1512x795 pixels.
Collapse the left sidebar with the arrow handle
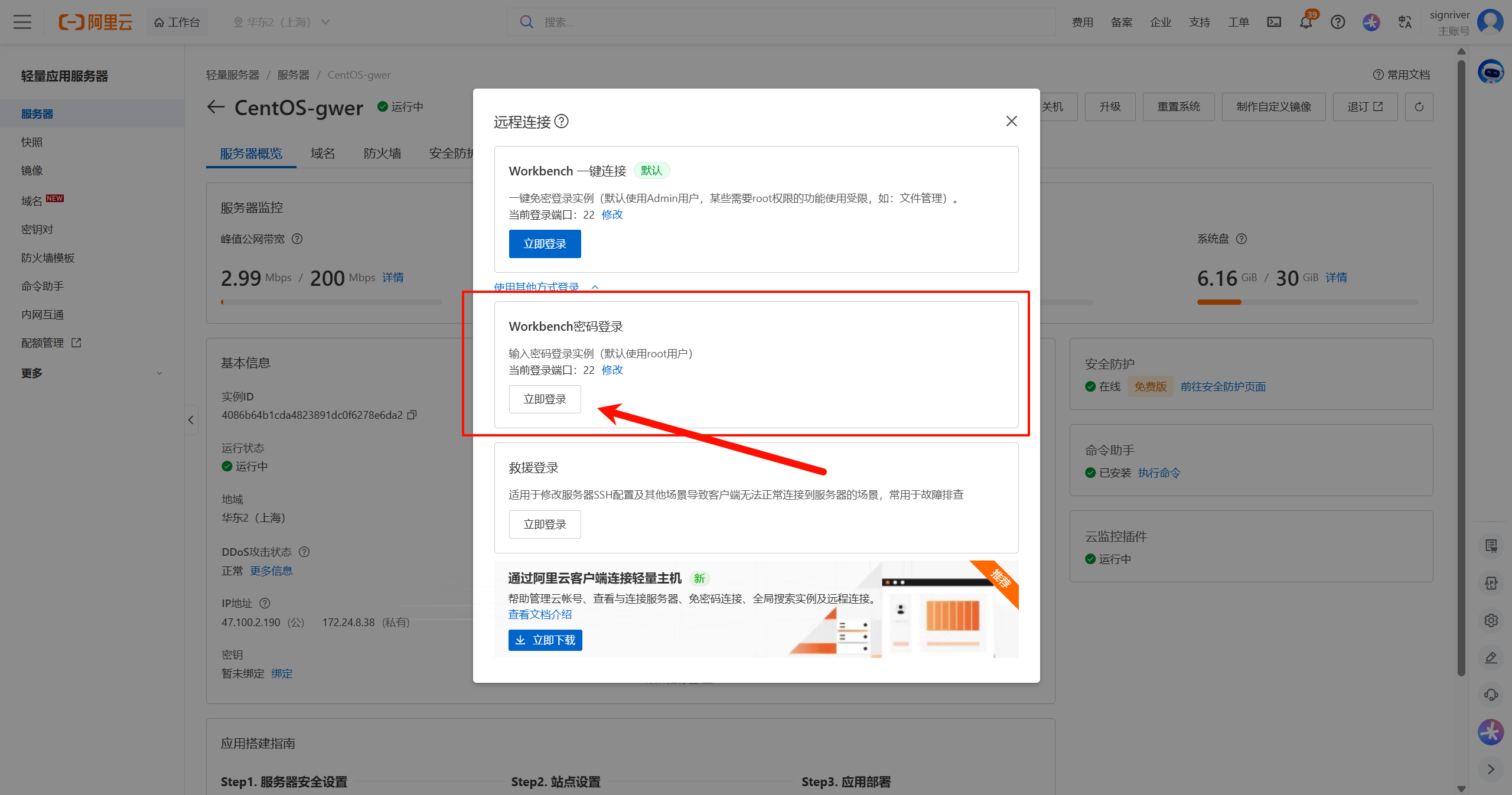coord(191,420)
